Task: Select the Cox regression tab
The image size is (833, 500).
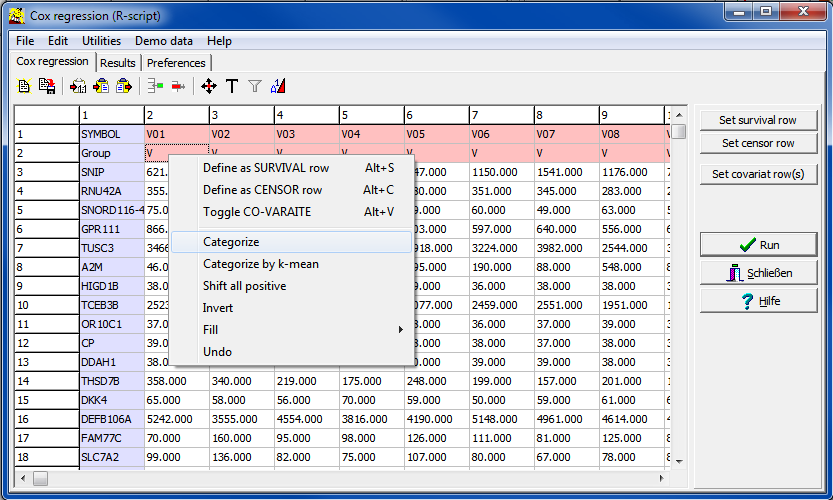Action: [x=53, y=61]
